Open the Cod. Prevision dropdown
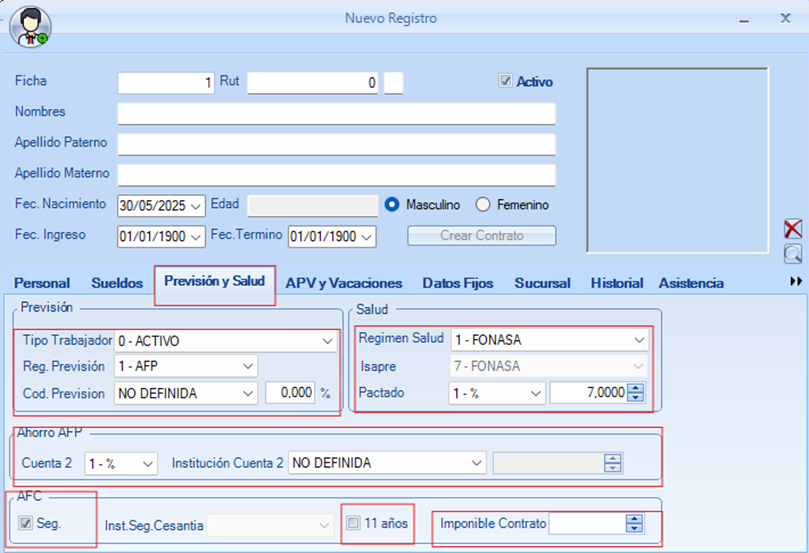This screenshot has width=809, height=553. (248, 394)
